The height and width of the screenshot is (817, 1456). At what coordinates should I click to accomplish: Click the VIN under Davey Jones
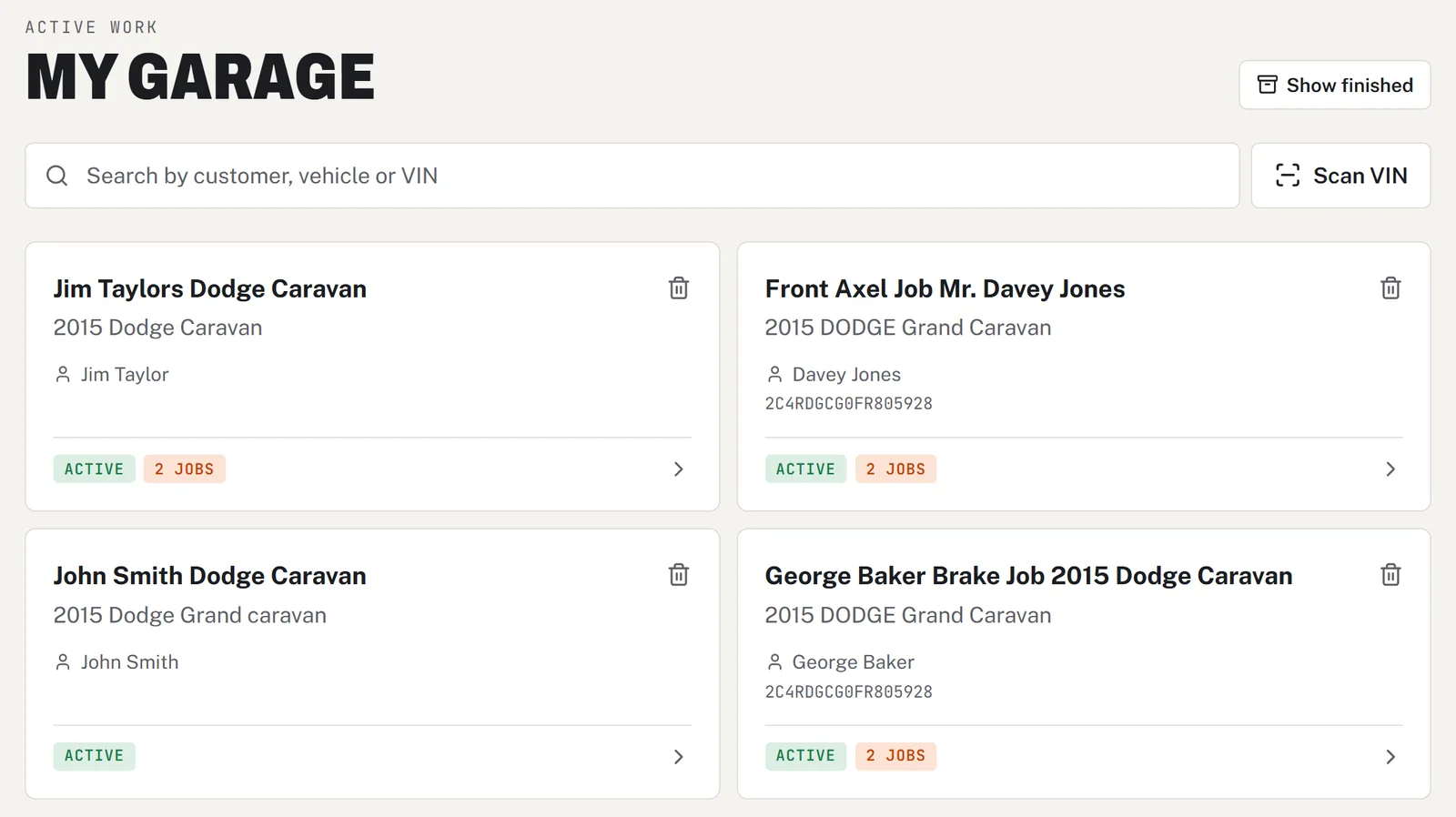[848, 404]
